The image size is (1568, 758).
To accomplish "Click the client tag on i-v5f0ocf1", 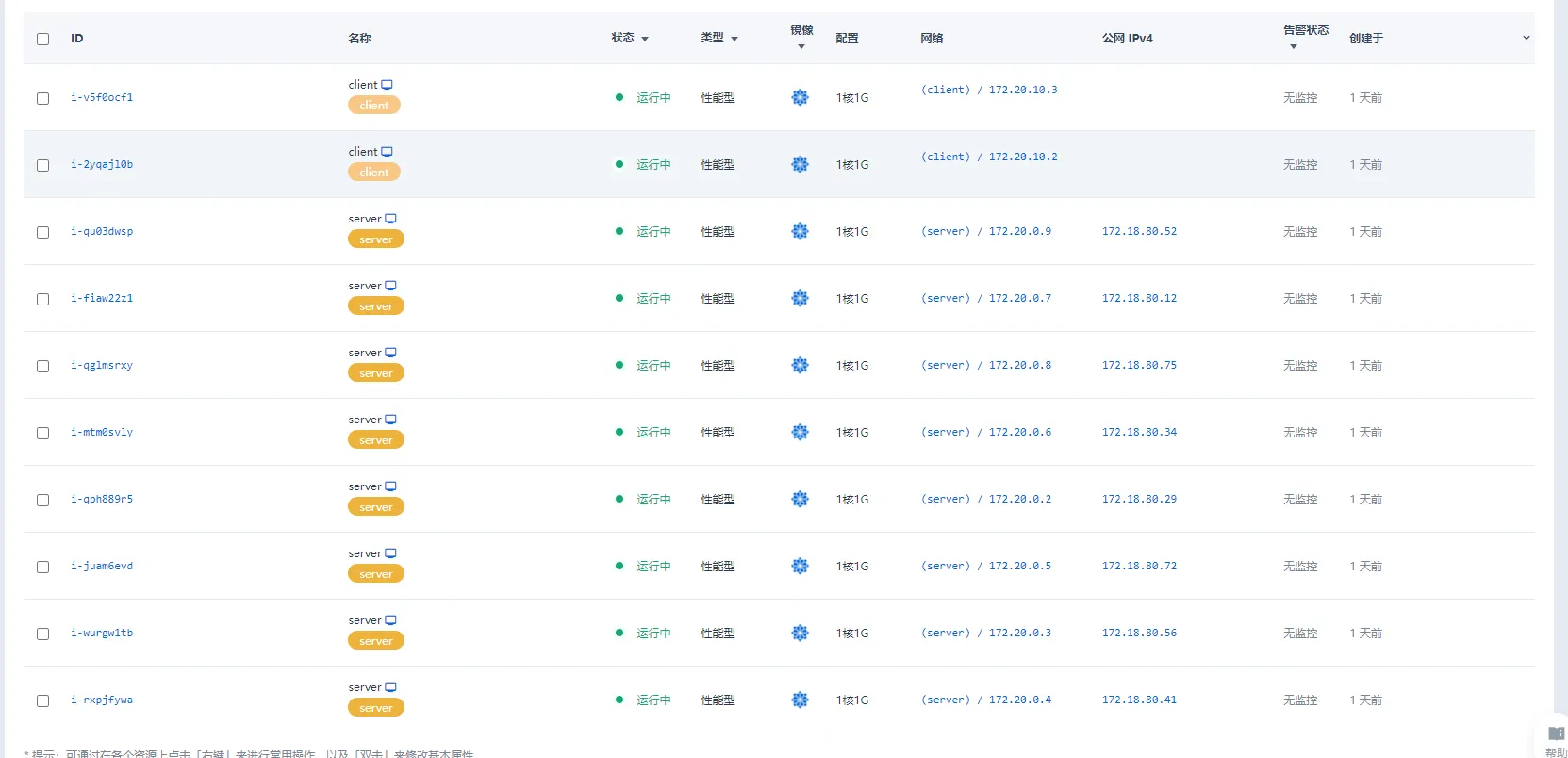I will point(373,106).
